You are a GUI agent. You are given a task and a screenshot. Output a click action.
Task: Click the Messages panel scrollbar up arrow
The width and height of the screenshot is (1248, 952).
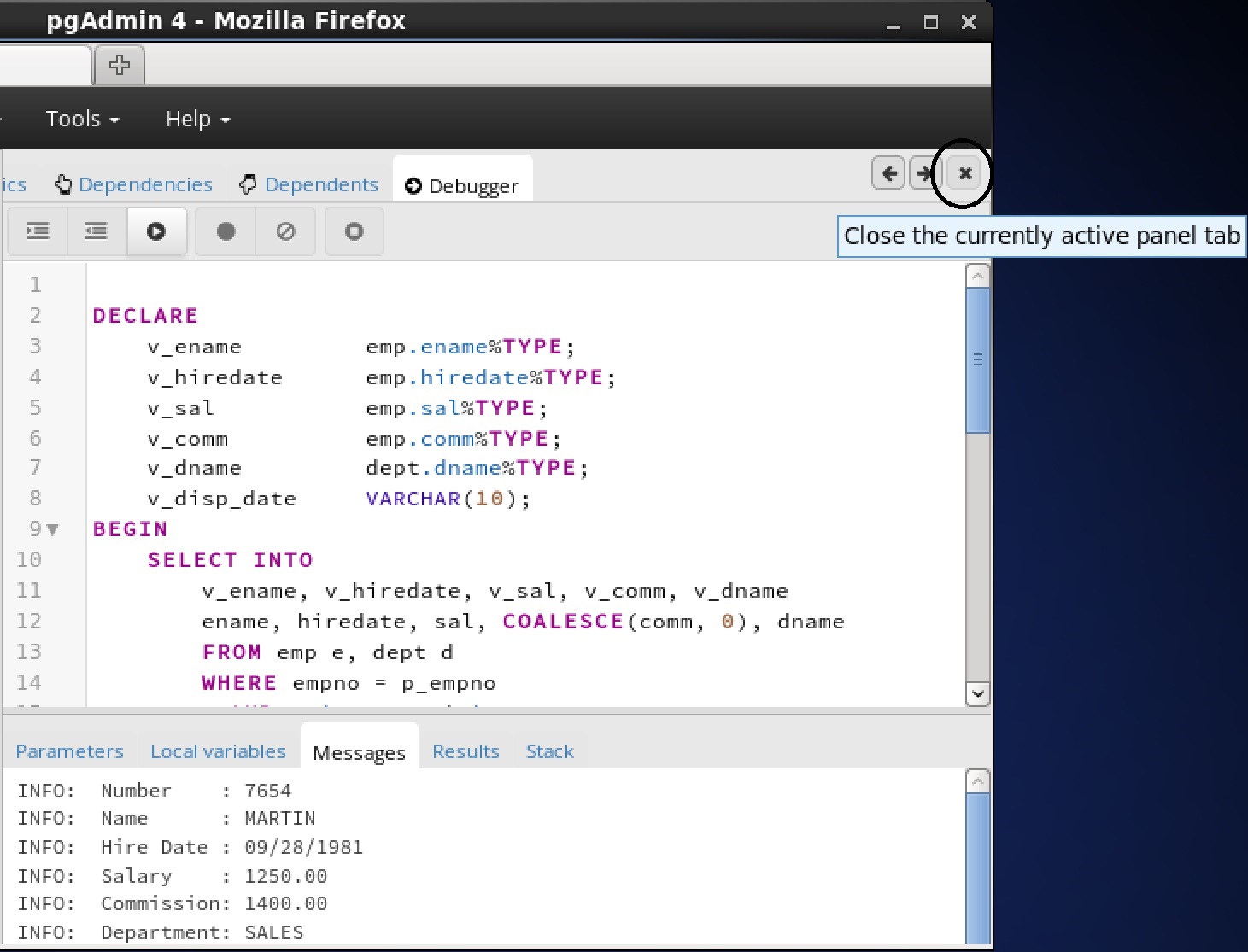[x=977, y=781]
